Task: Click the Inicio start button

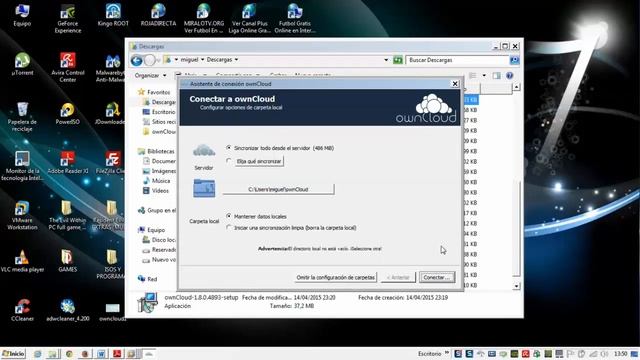Action: tap(13, 354)
